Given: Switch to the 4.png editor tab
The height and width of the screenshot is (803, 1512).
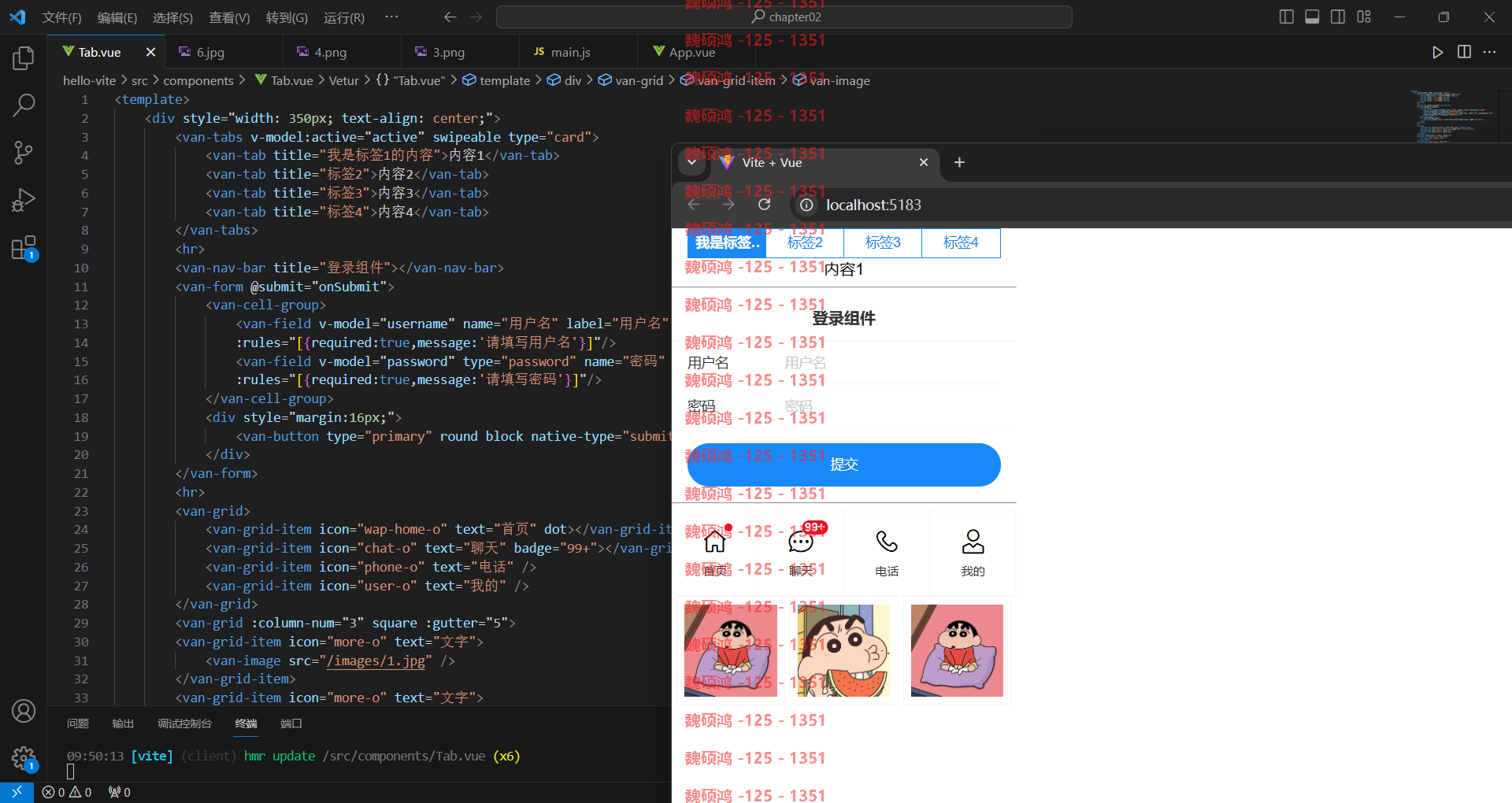Looking at the screenshot, I should pos(343,52).
